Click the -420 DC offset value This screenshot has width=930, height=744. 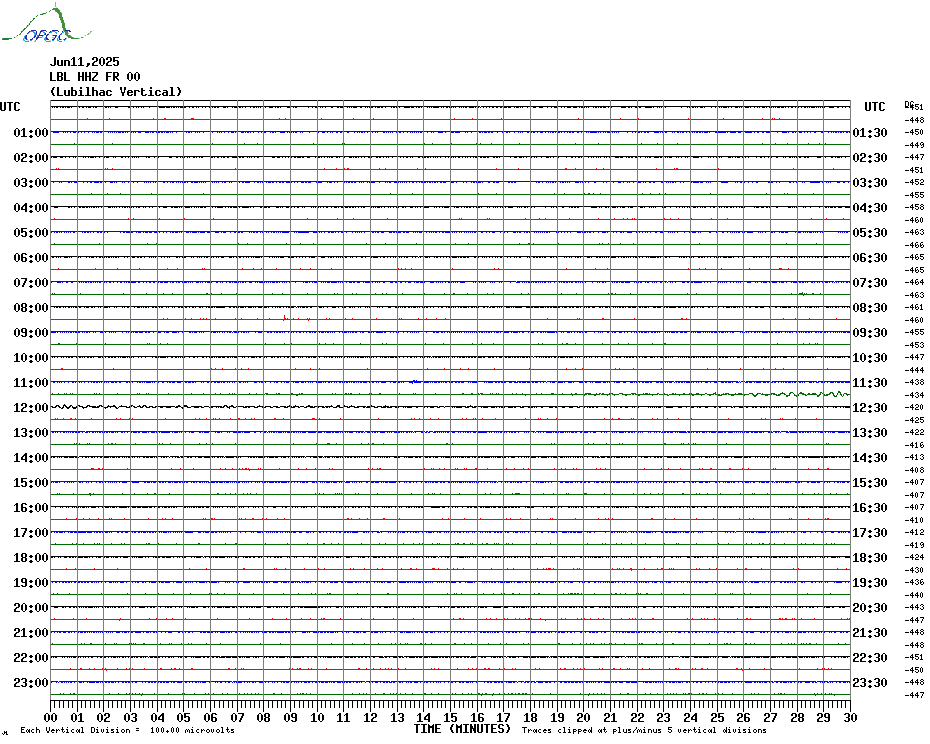(x=914, y=408)
